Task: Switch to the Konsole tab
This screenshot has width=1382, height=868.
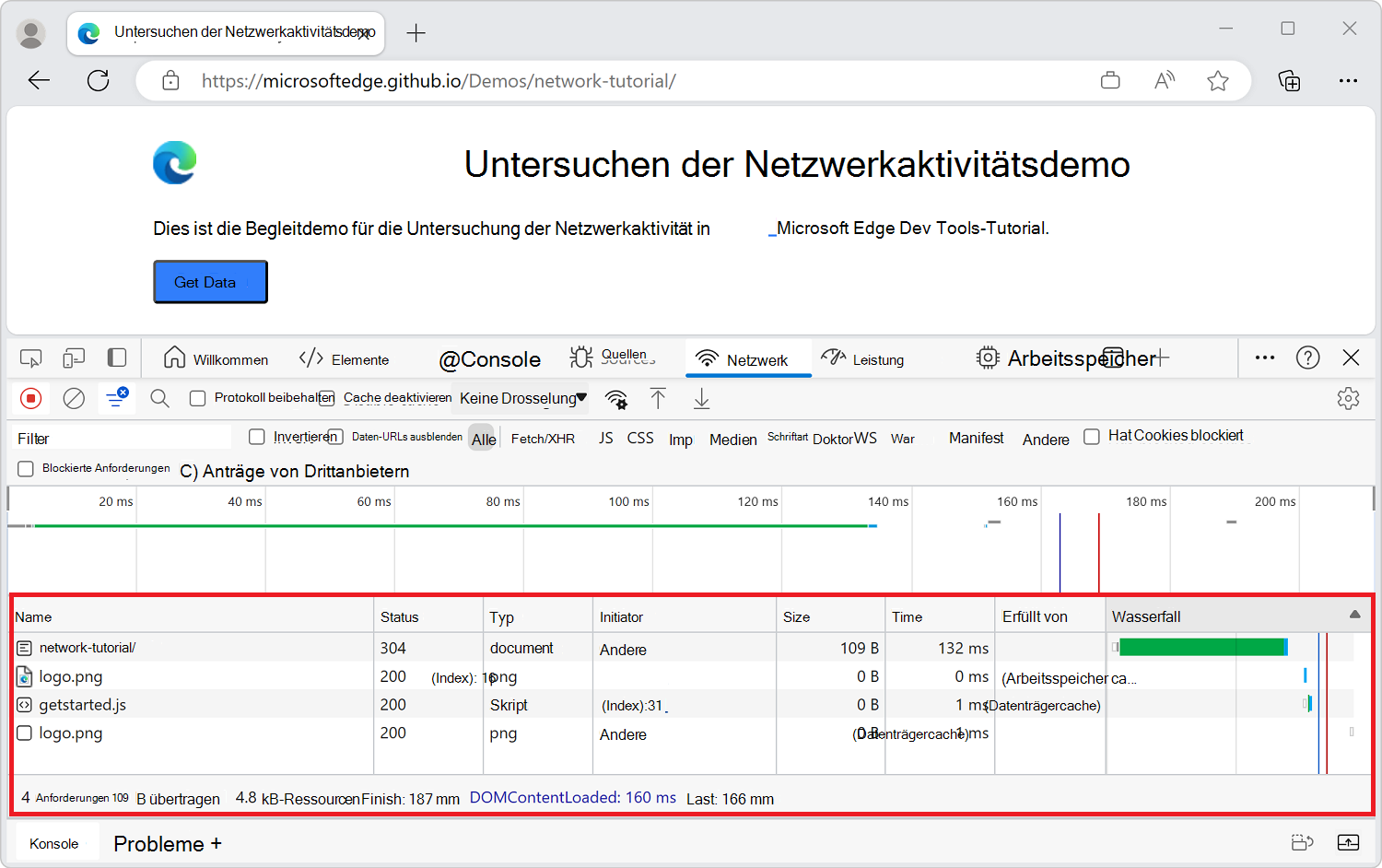Action: coord(54,843)
